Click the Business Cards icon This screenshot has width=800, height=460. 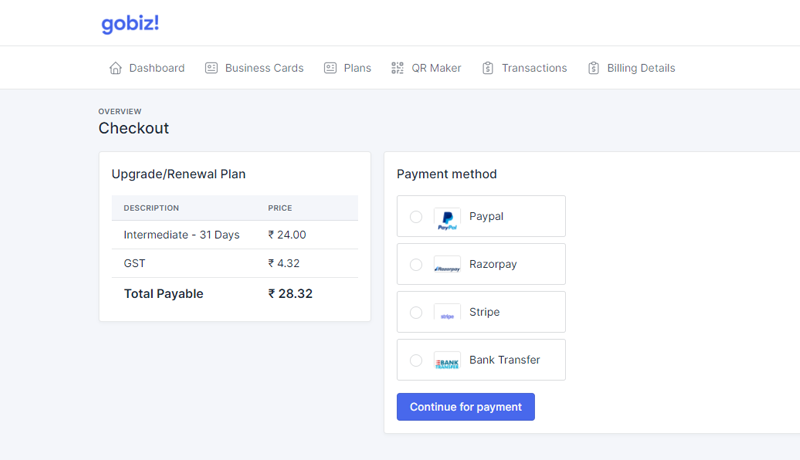pyautogui.click(x=211, y=68)
